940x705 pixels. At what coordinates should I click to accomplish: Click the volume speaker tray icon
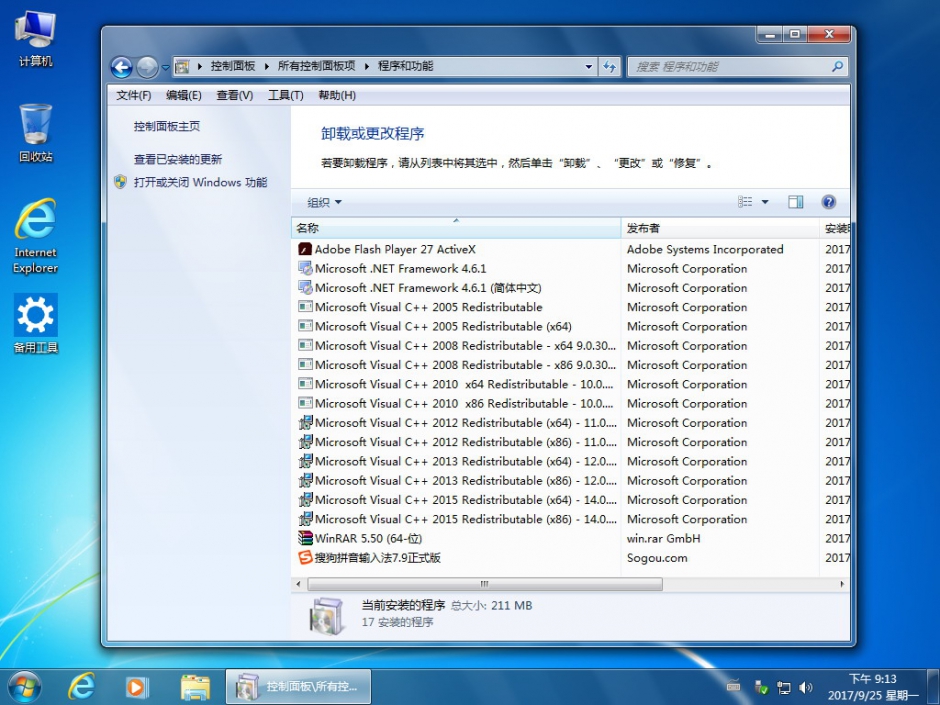coord(806,687)
